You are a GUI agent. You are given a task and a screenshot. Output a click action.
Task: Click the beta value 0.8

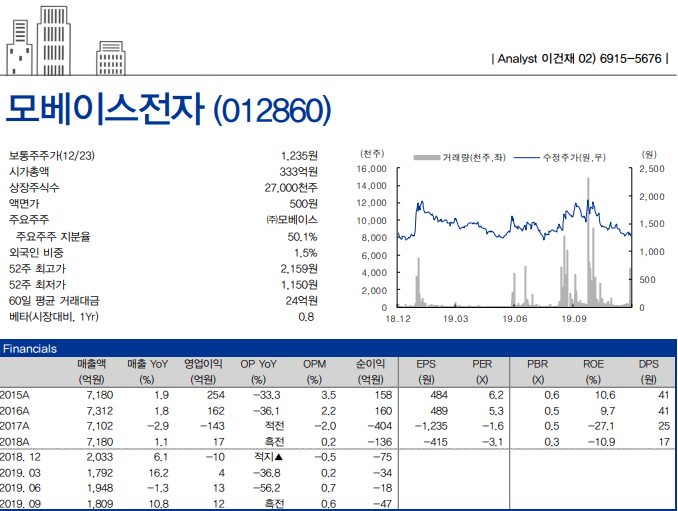(x=306, y=317)
